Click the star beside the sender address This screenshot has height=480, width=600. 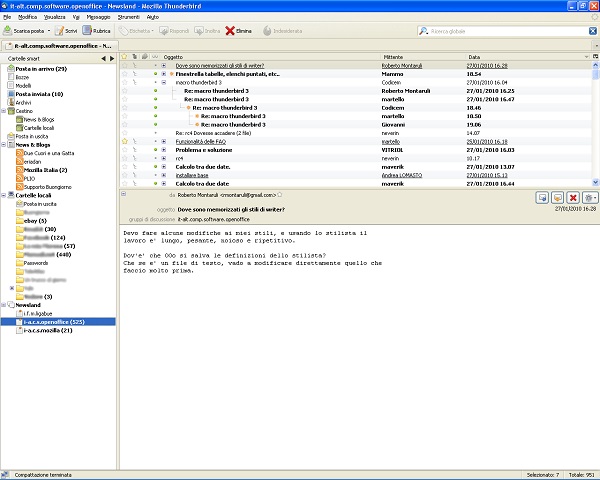281,194
